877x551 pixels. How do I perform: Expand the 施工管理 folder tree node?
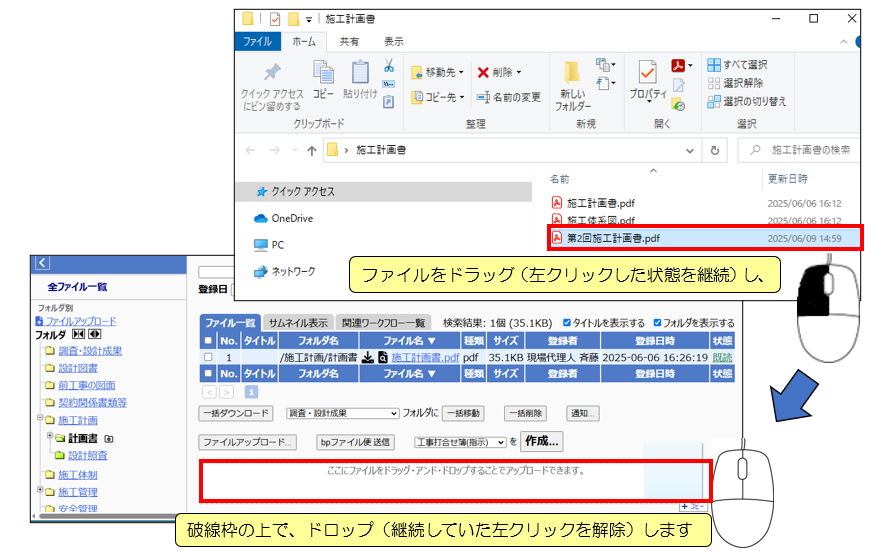[x=40, y=491]
